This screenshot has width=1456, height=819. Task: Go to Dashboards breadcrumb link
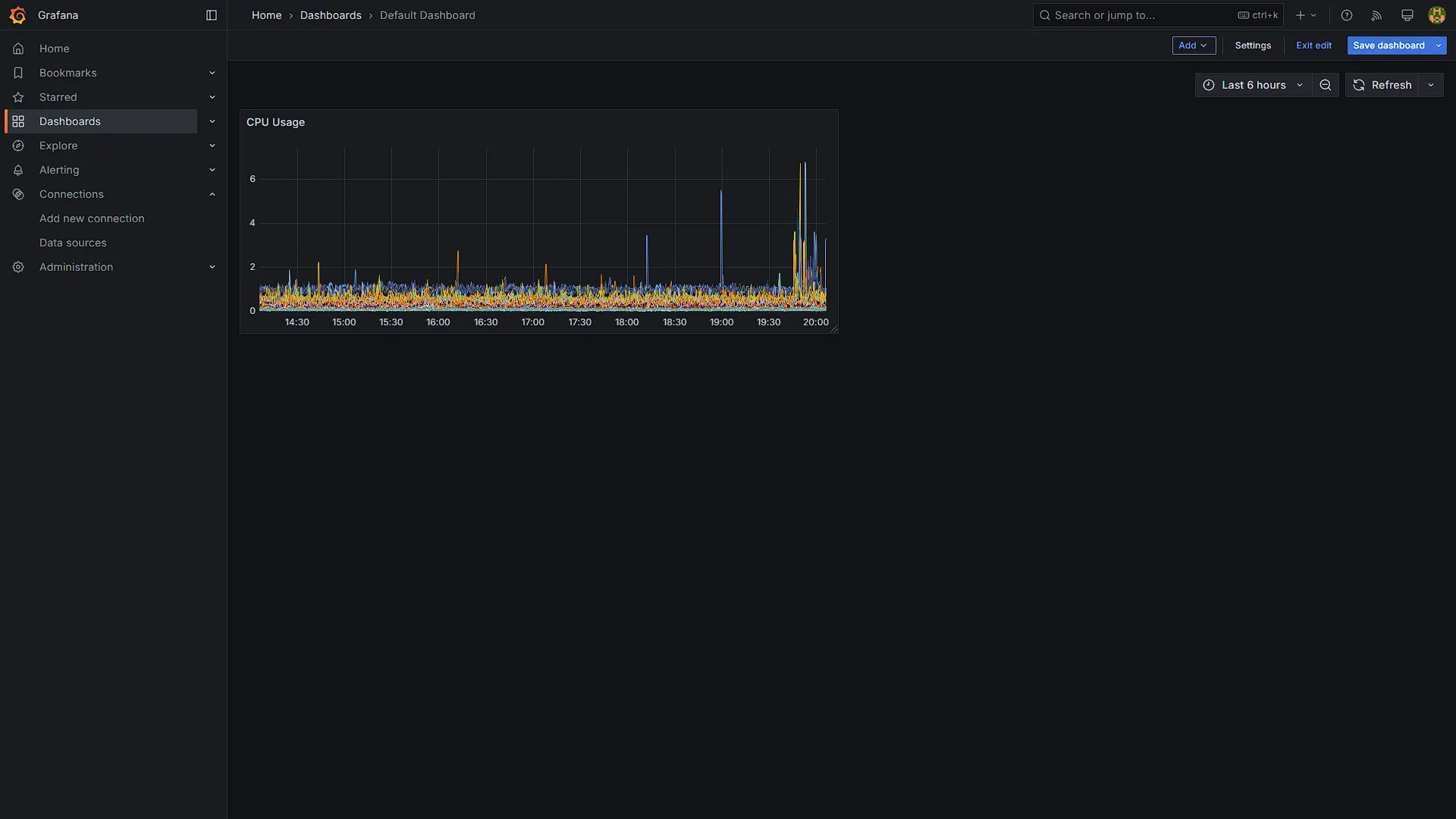coord(331,15)
